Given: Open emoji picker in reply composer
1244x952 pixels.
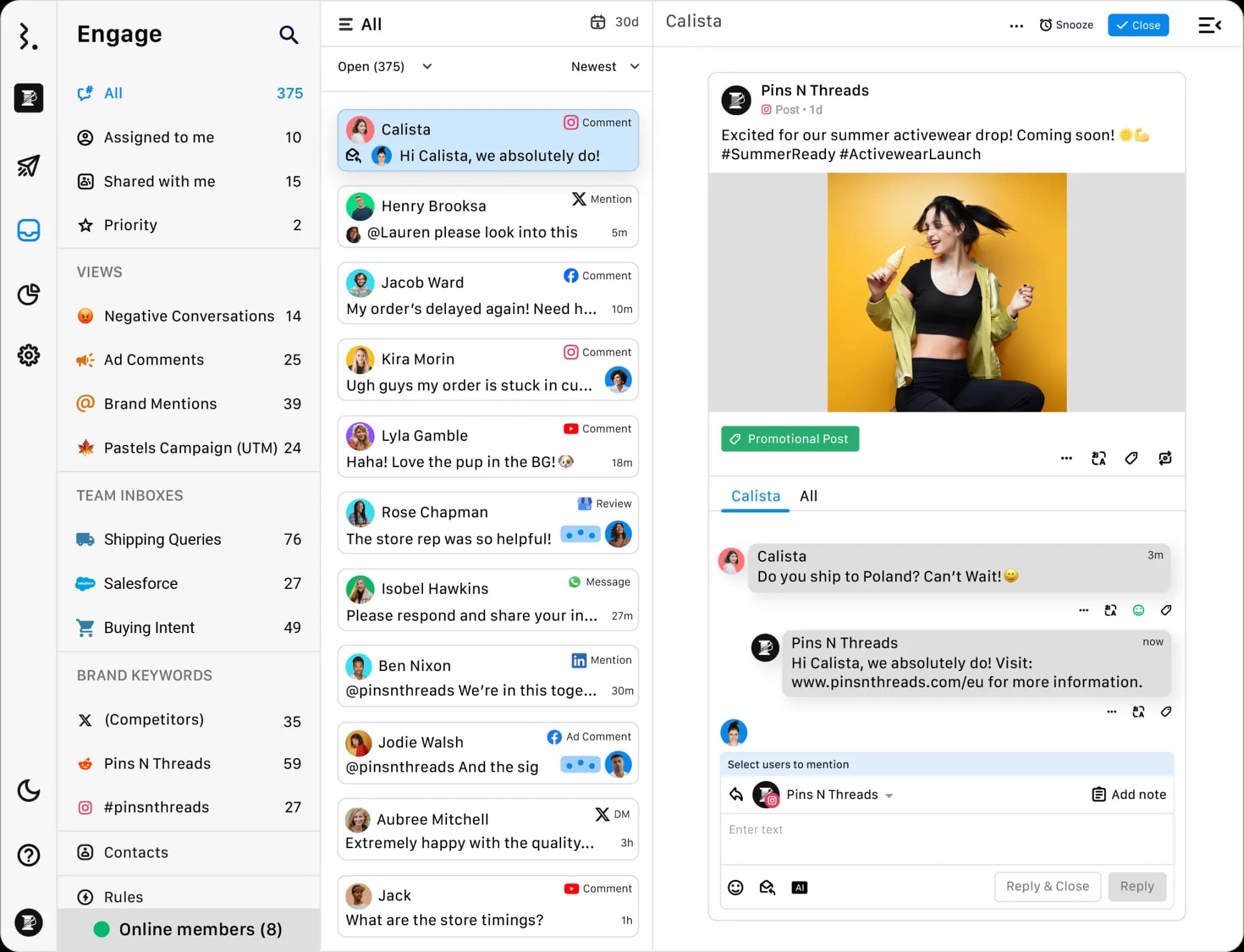Looking at the screenshot, I should [735, 887].
